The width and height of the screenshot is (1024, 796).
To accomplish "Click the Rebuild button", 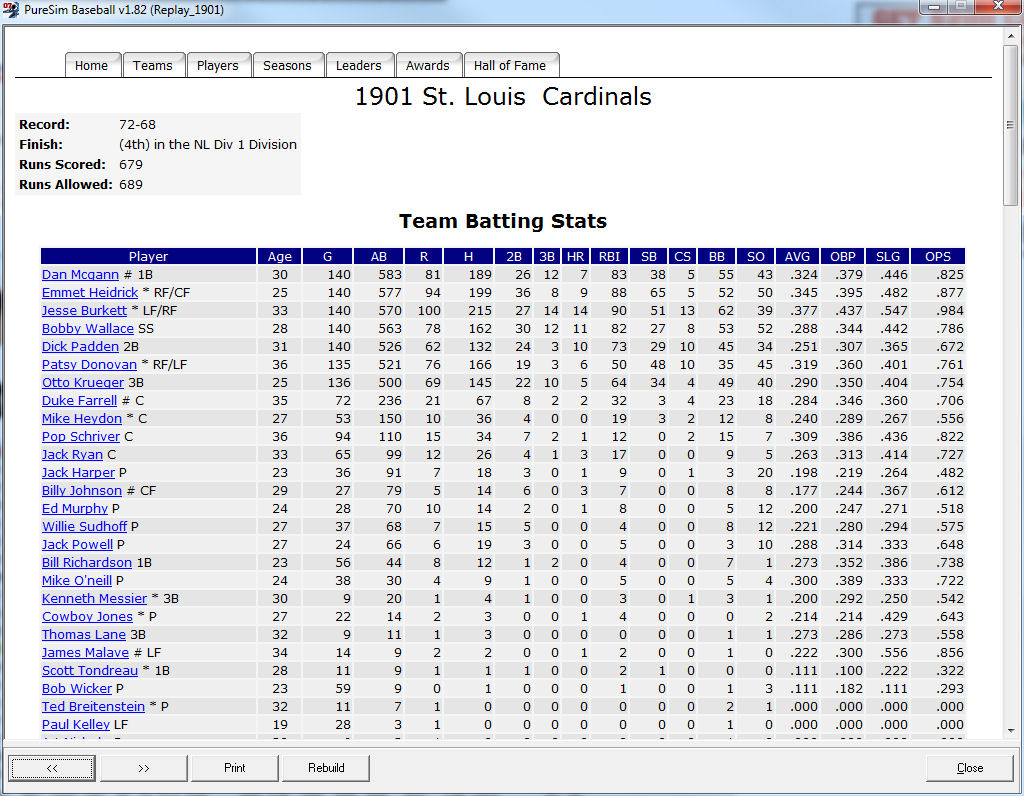I will [x=326, y=768].
